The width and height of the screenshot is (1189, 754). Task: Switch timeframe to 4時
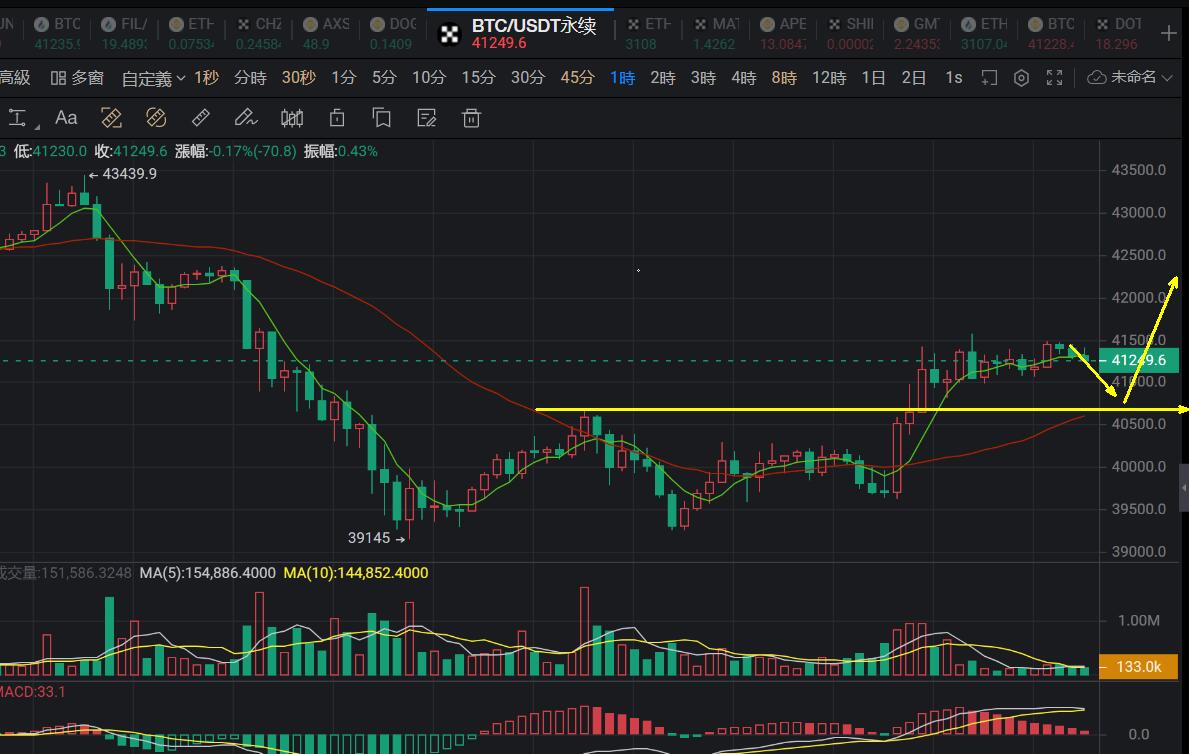(743, 78)
